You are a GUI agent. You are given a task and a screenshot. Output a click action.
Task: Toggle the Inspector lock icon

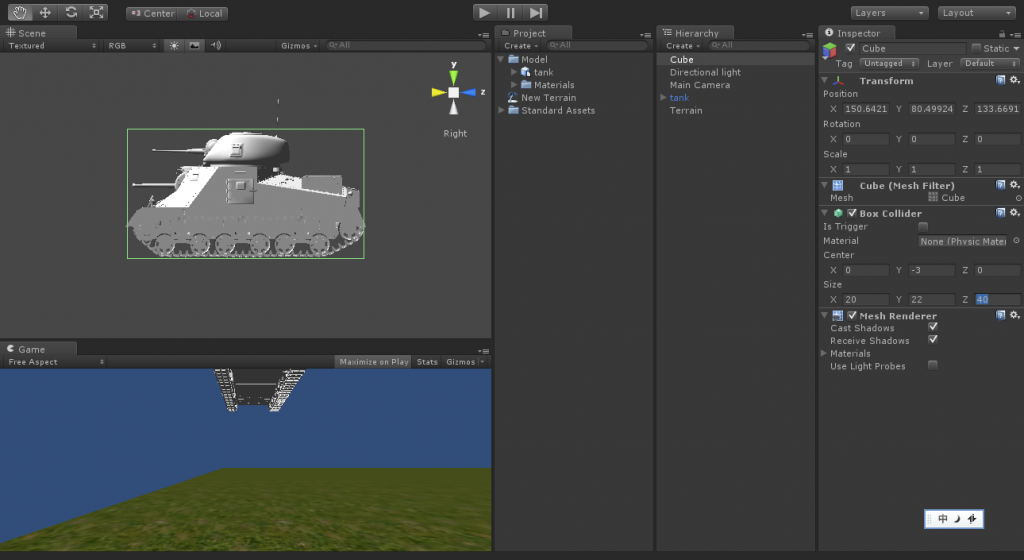(1002, 33)
